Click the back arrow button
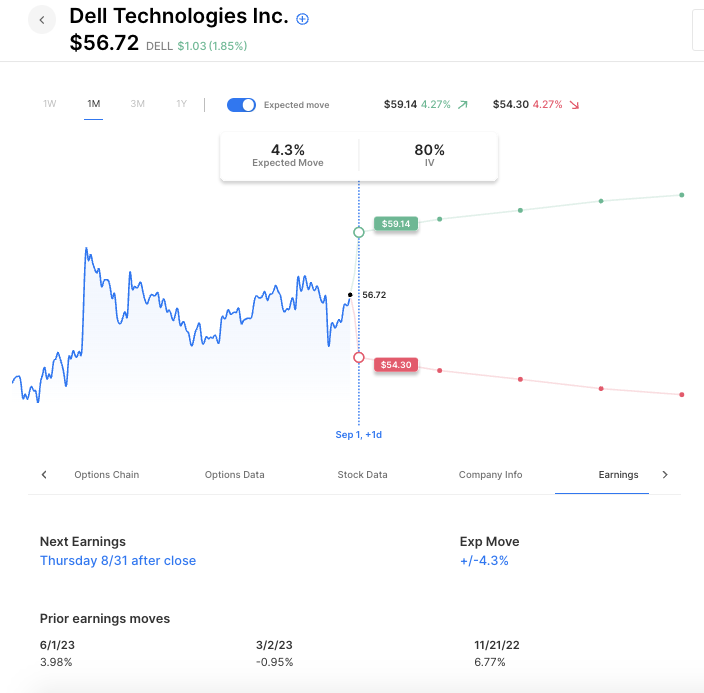This screenshot has width=704, height=693. [x=41, y=20]
